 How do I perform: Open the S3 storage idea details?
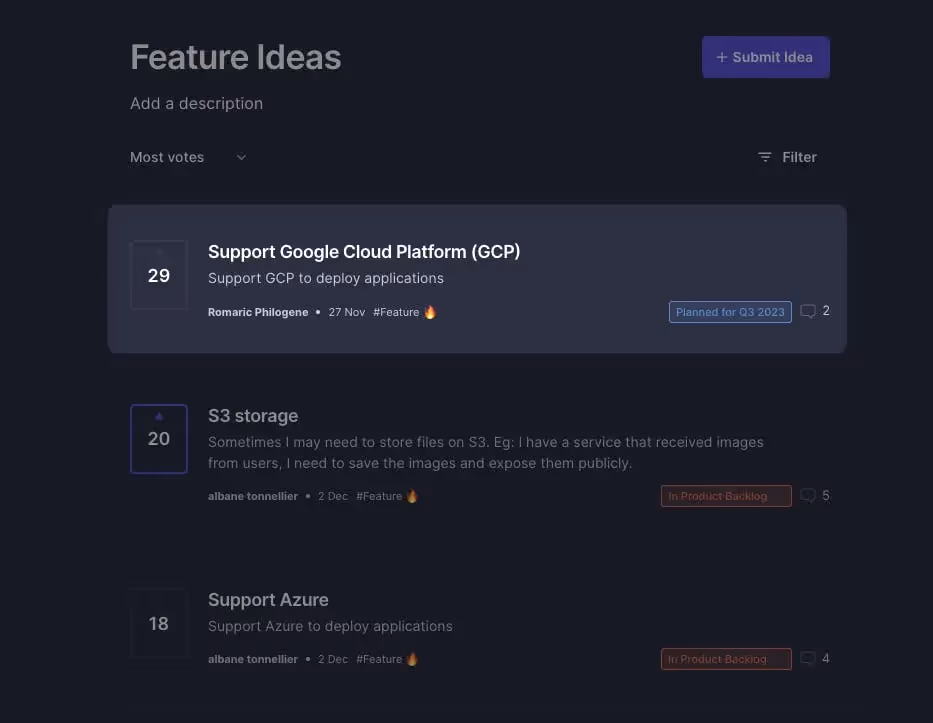point(253,415)
